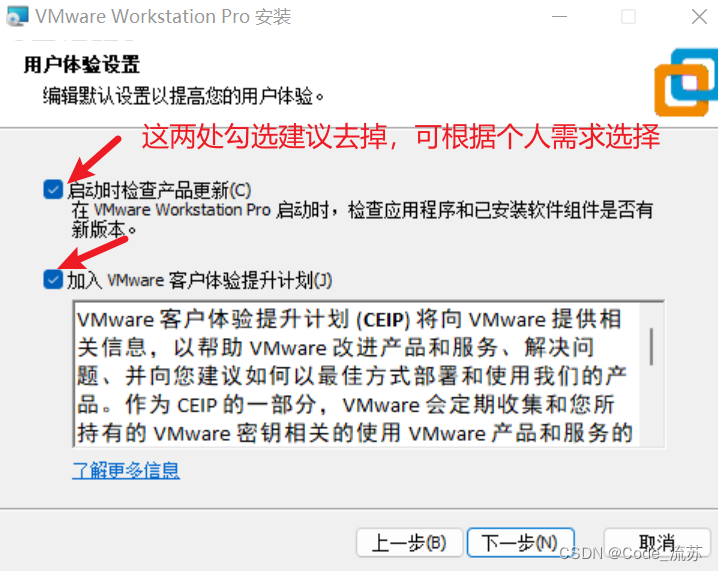This screenshot has width=718, height=571.
Task: Click the red annotation text 这两处勾选建议去掉
Action: (264, 136)
